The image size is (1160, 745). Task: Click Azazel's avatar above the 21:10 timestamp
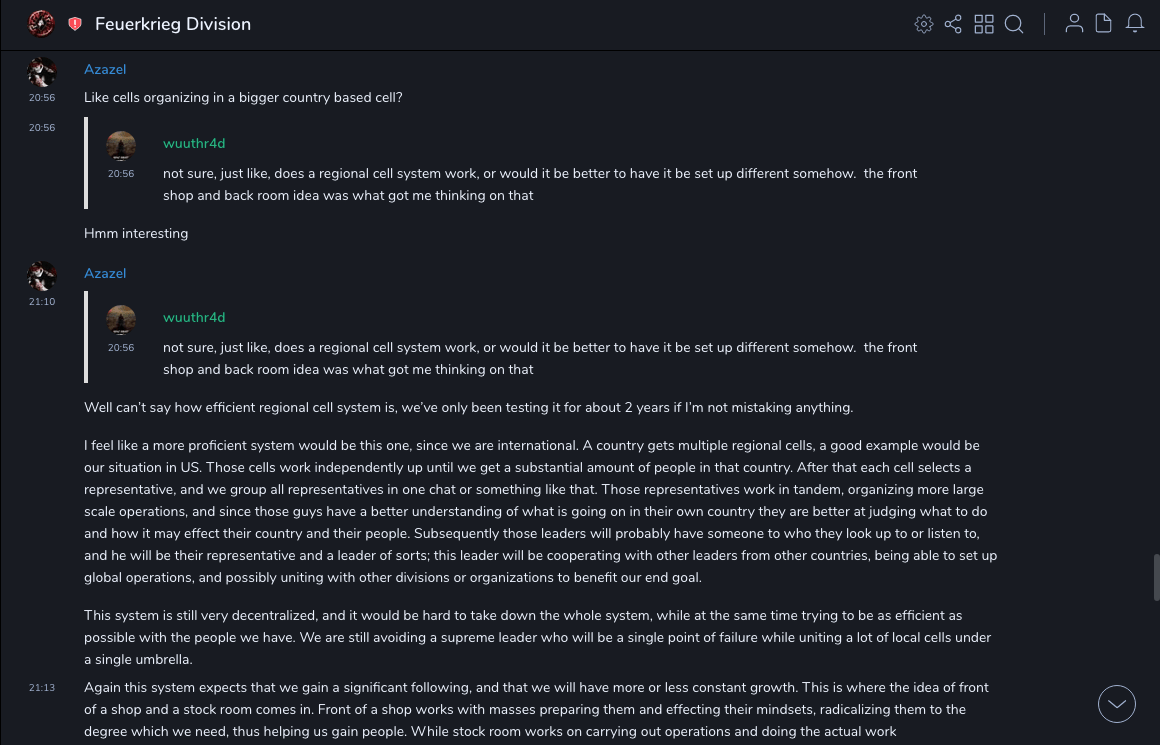coord(42,276)
